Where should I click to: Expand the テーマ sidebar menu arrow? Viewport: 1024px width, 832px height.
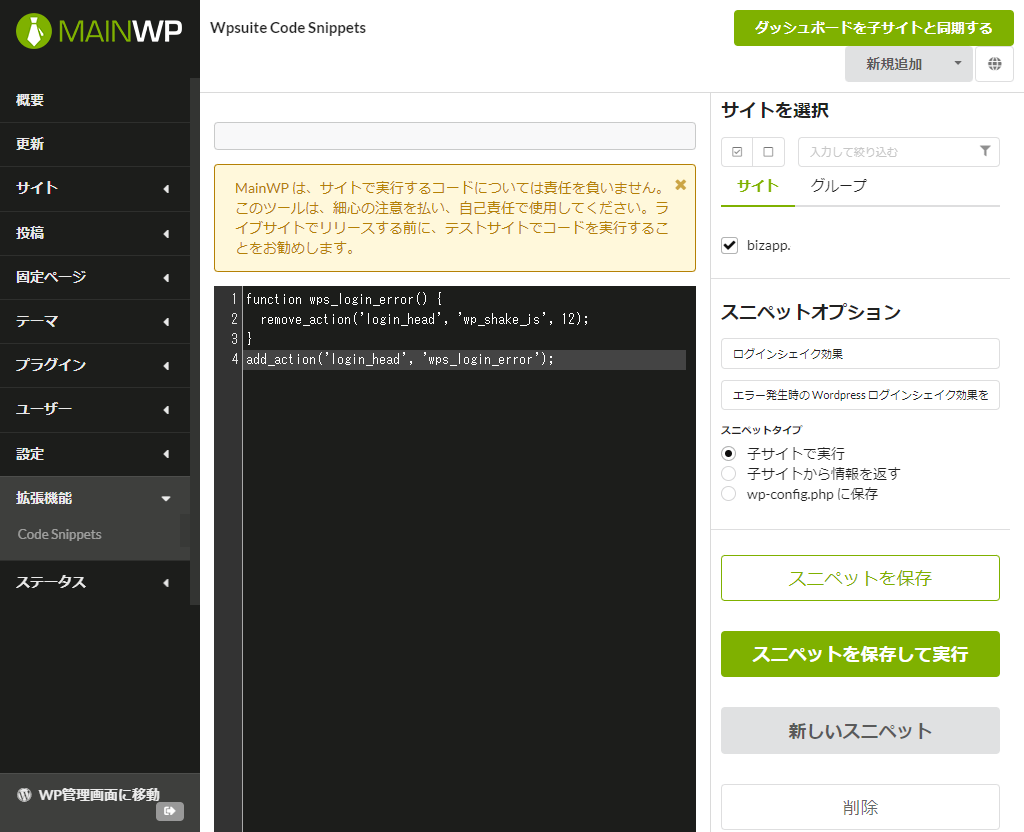[x=166, y=321]
